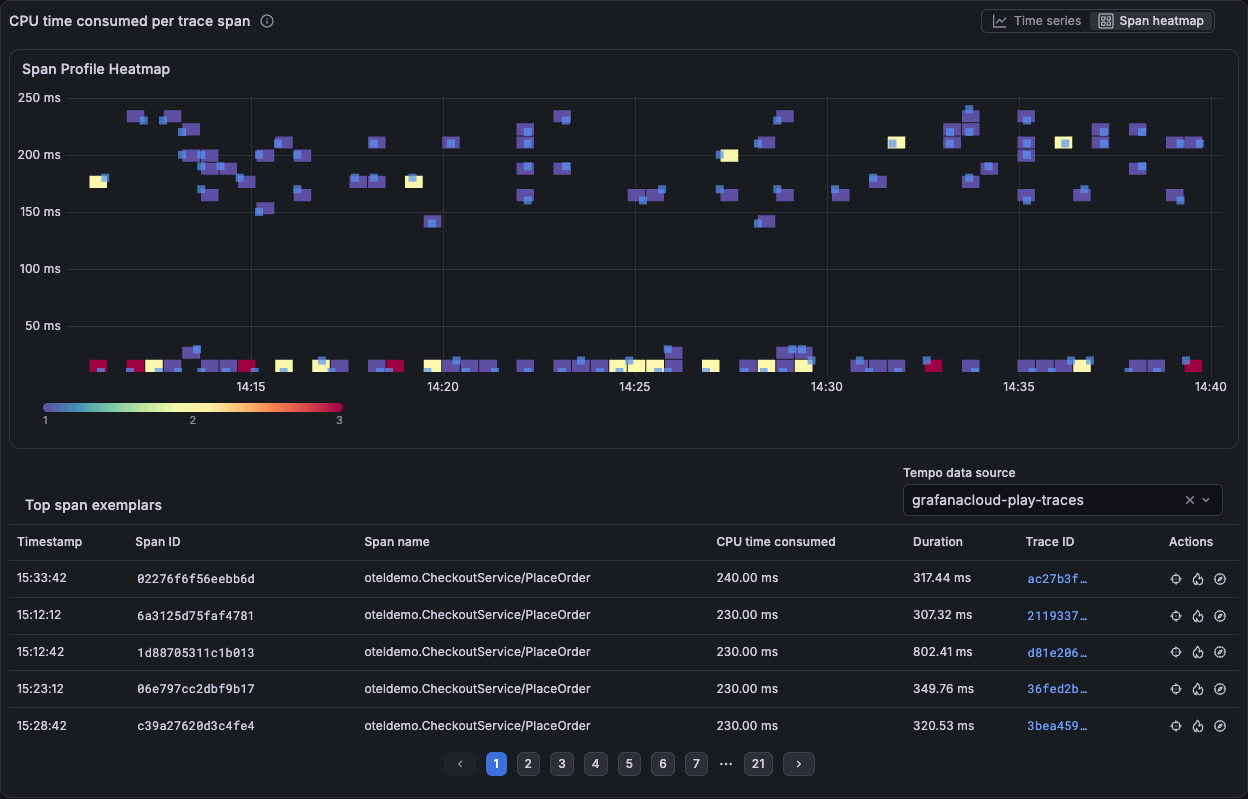This screenshot has width=1248, height=799.
Task: Select span ID 02276f6f56eebb6d
Action: pos(196,579)
